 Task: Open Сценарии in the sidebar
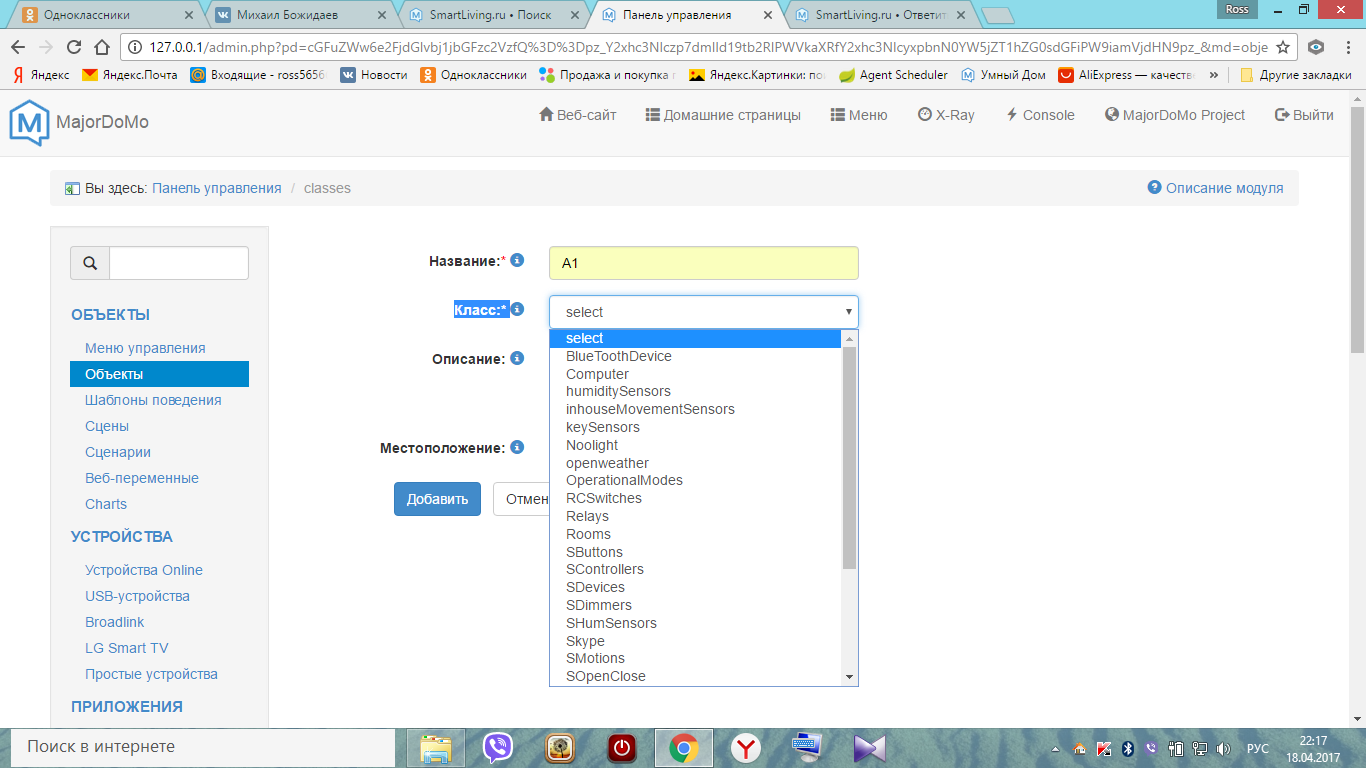118,452
